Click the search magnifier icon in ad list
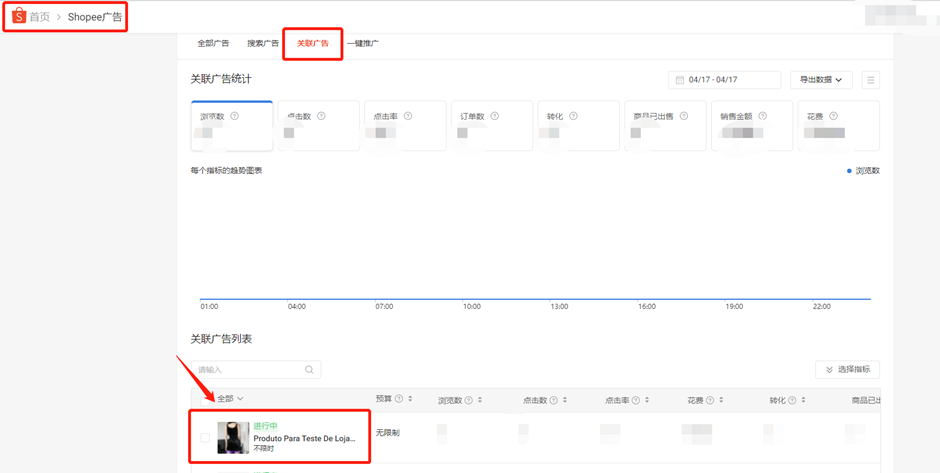Image resolution: width=940 pixels, height=473 pixels. pos(309,369)
